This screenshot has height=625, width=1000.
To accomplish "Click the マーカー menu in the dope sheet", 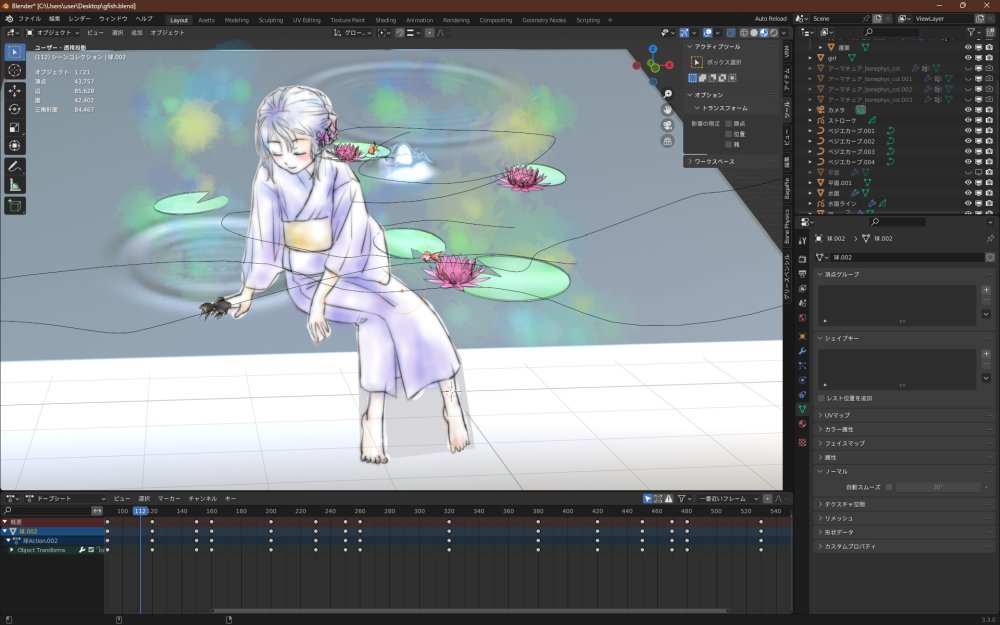I will click(168, 498).
